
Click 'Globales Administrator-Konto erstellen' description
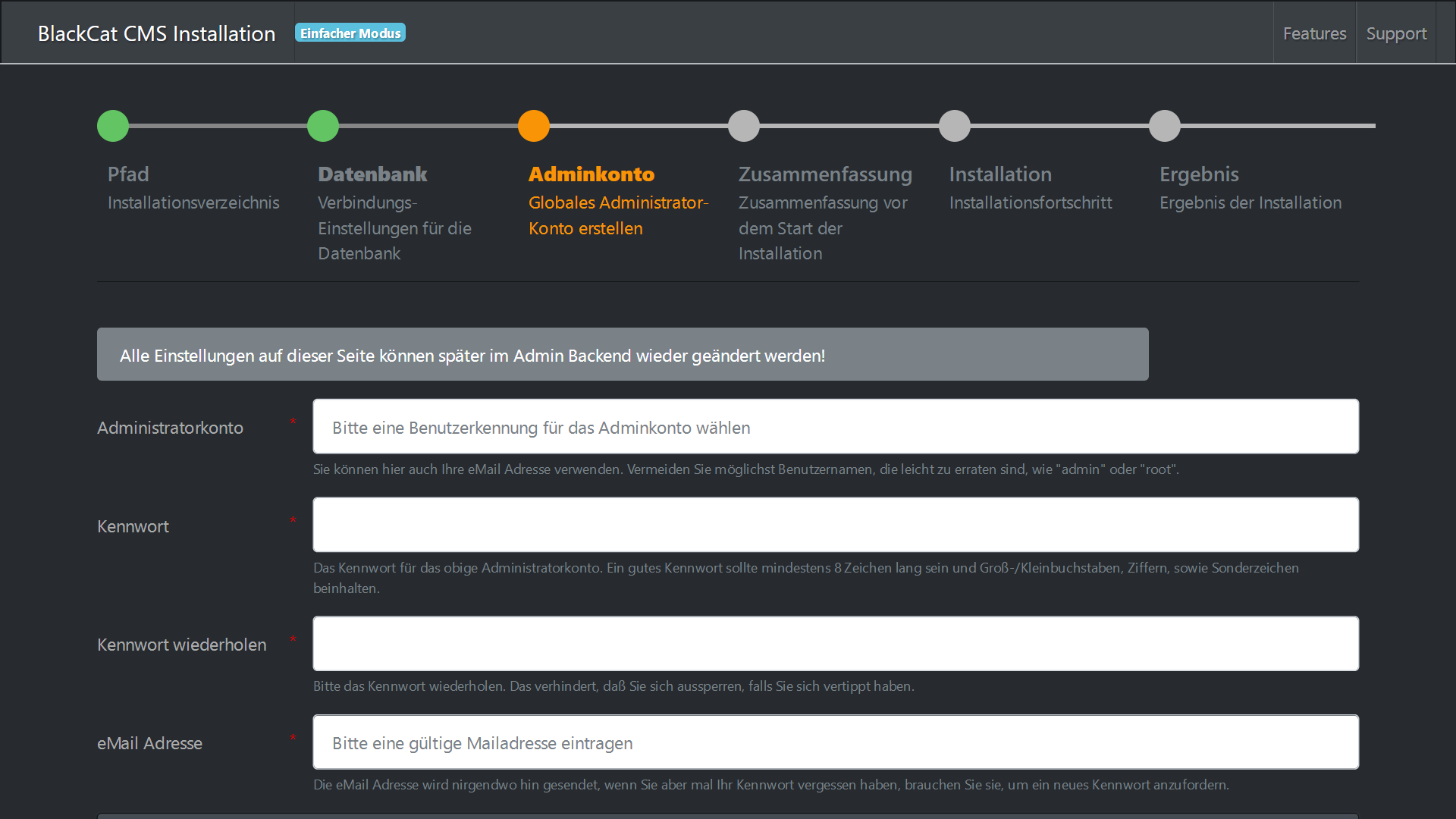tap(618, 215)
